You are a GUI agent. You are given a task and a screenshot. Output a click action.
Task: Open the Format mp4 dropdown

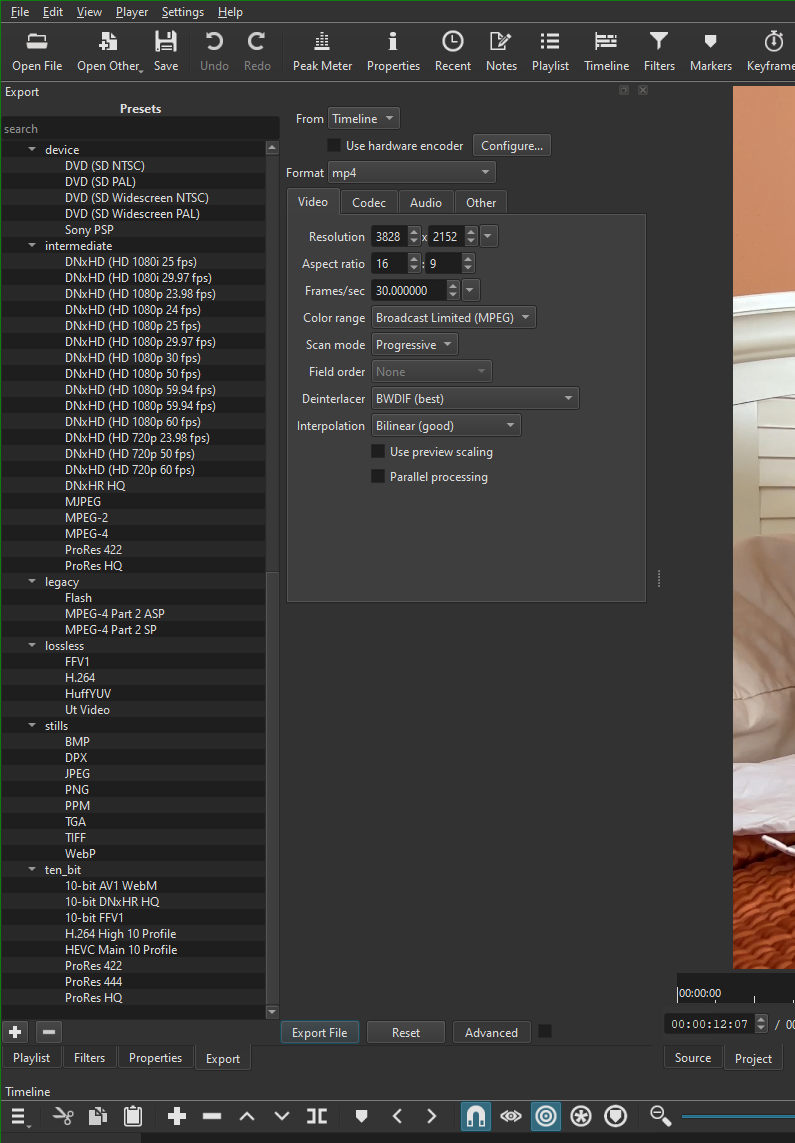tap(412, 173)
